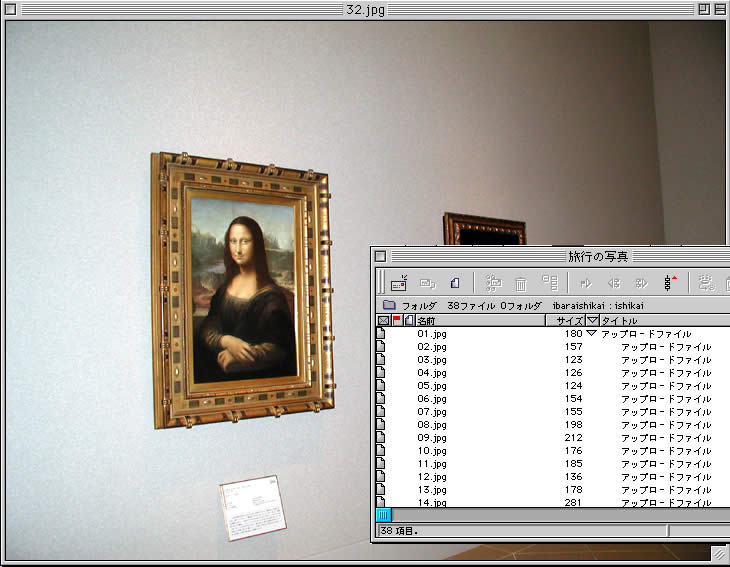730x567 pixels.
Task: Click the grayed-out face icon in the toolbar
Action: tap(706, 283)
